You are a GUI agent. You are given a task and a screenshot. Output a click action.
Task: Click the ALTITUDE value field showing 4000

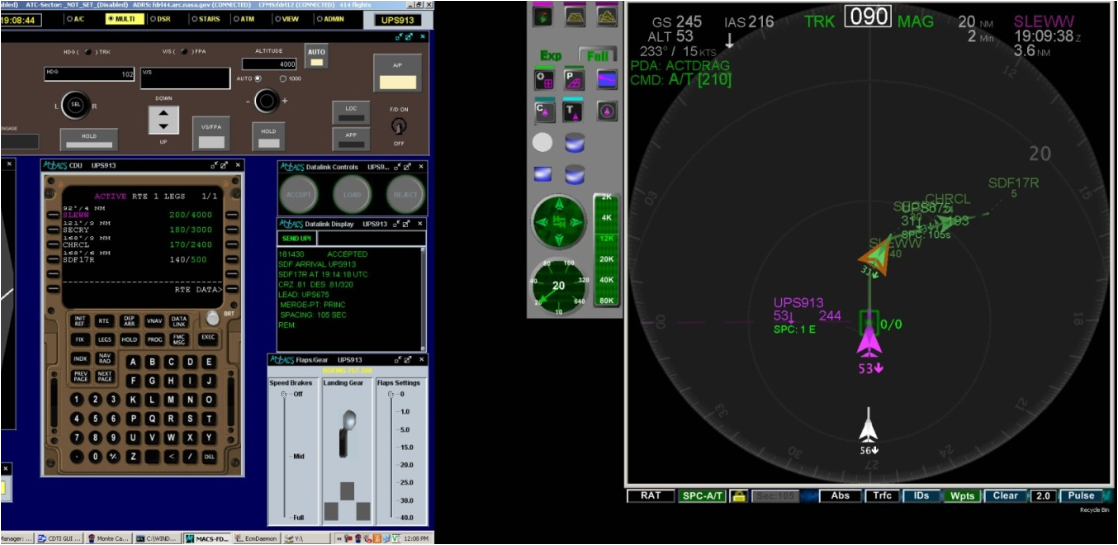click(270, 64)
